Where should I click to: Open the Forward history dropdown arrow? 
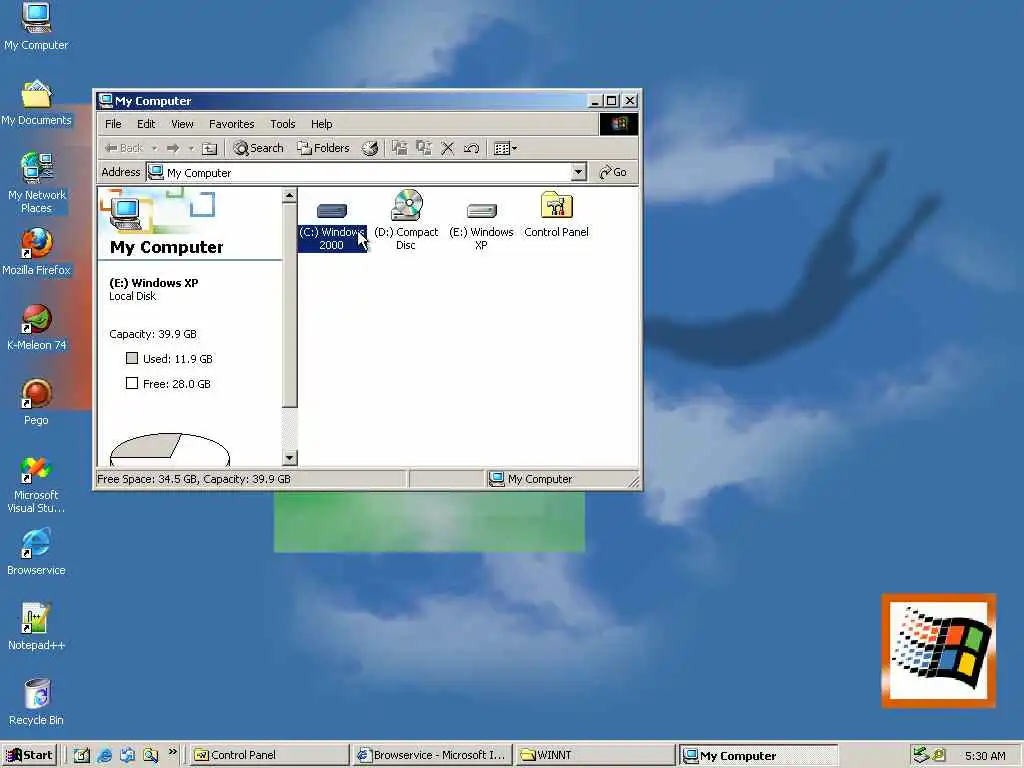point(191,149)
